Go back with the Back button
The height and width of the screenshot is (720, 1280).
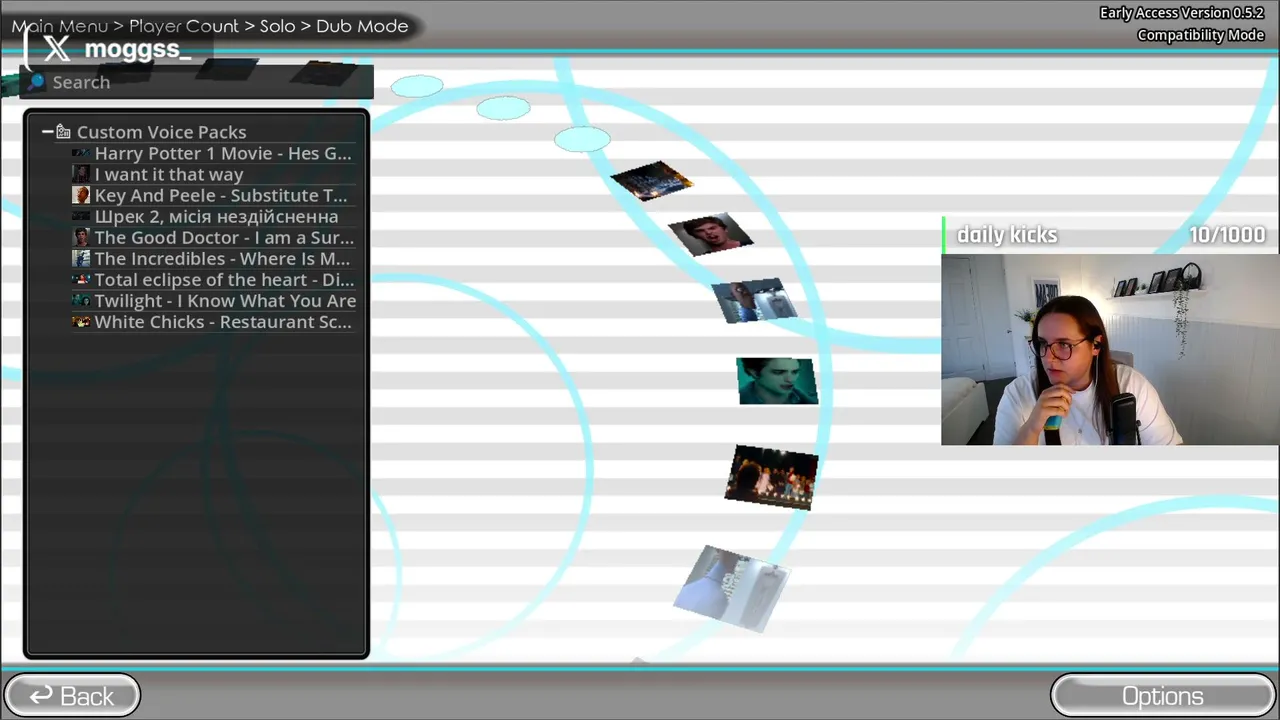[72, 696]
